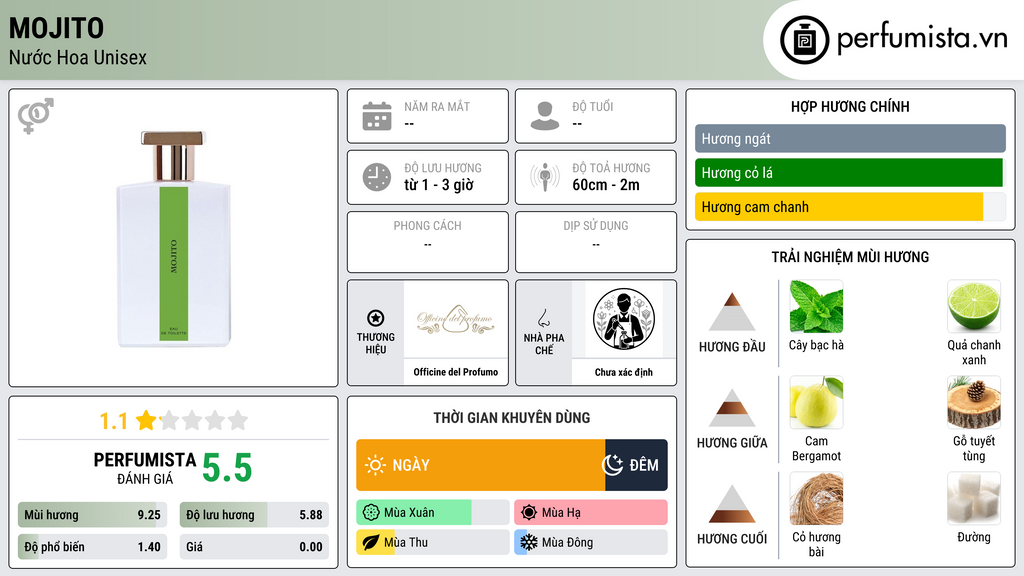Click the Mùa Hạ season bar

tap(591, 513)
